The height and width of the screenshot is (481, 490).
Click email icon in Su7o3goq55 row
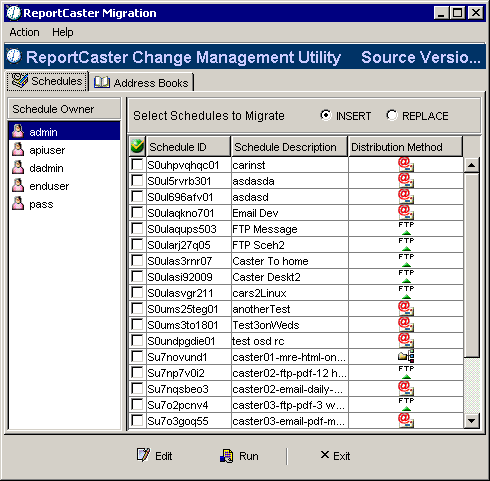(406, 421)
